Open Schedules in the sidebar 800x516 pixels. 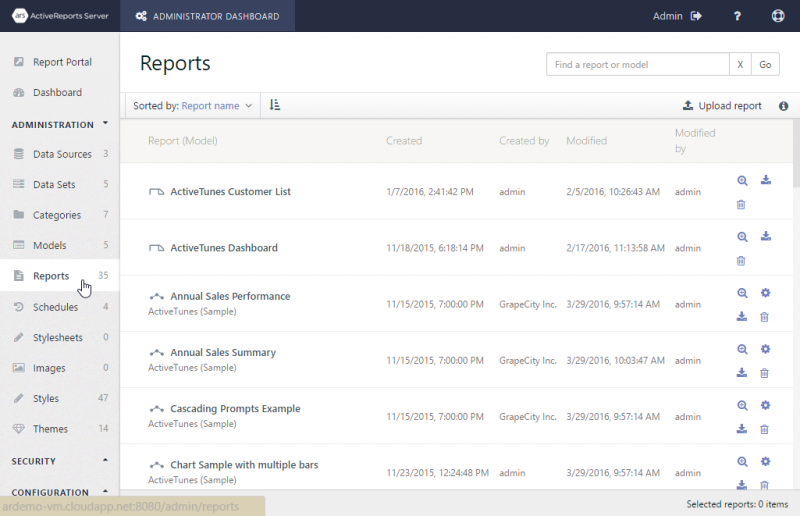click(x=60, y=307)
